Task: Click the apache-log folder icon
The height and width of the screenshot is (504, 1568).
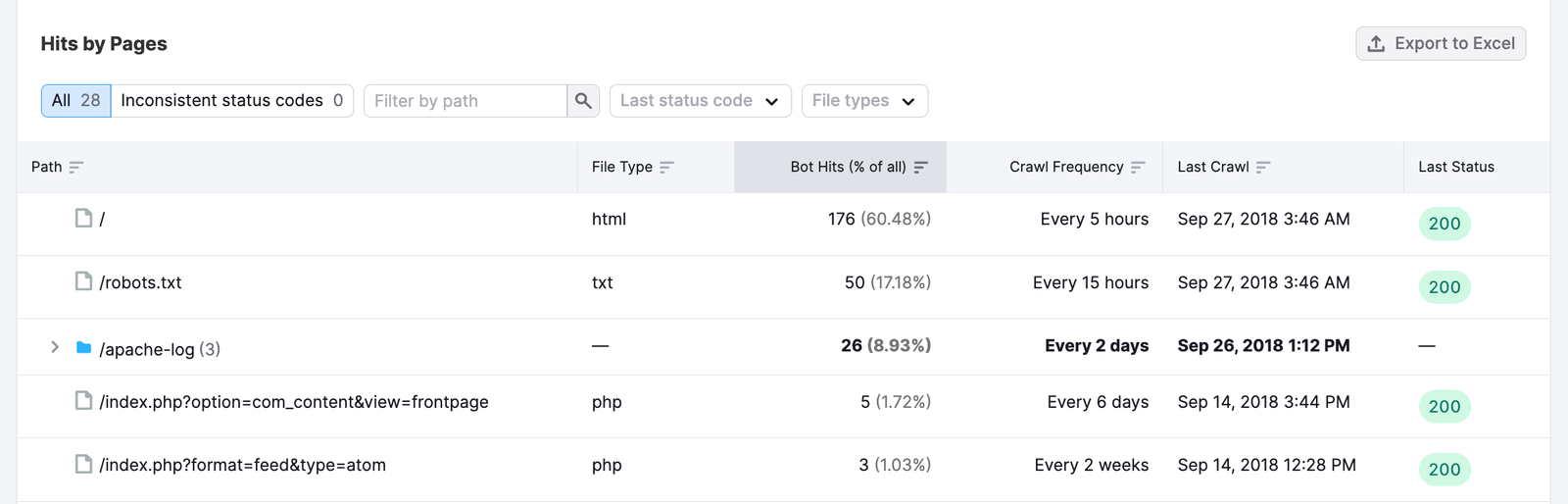Action: pyautogui.click(x=84, y=347)
